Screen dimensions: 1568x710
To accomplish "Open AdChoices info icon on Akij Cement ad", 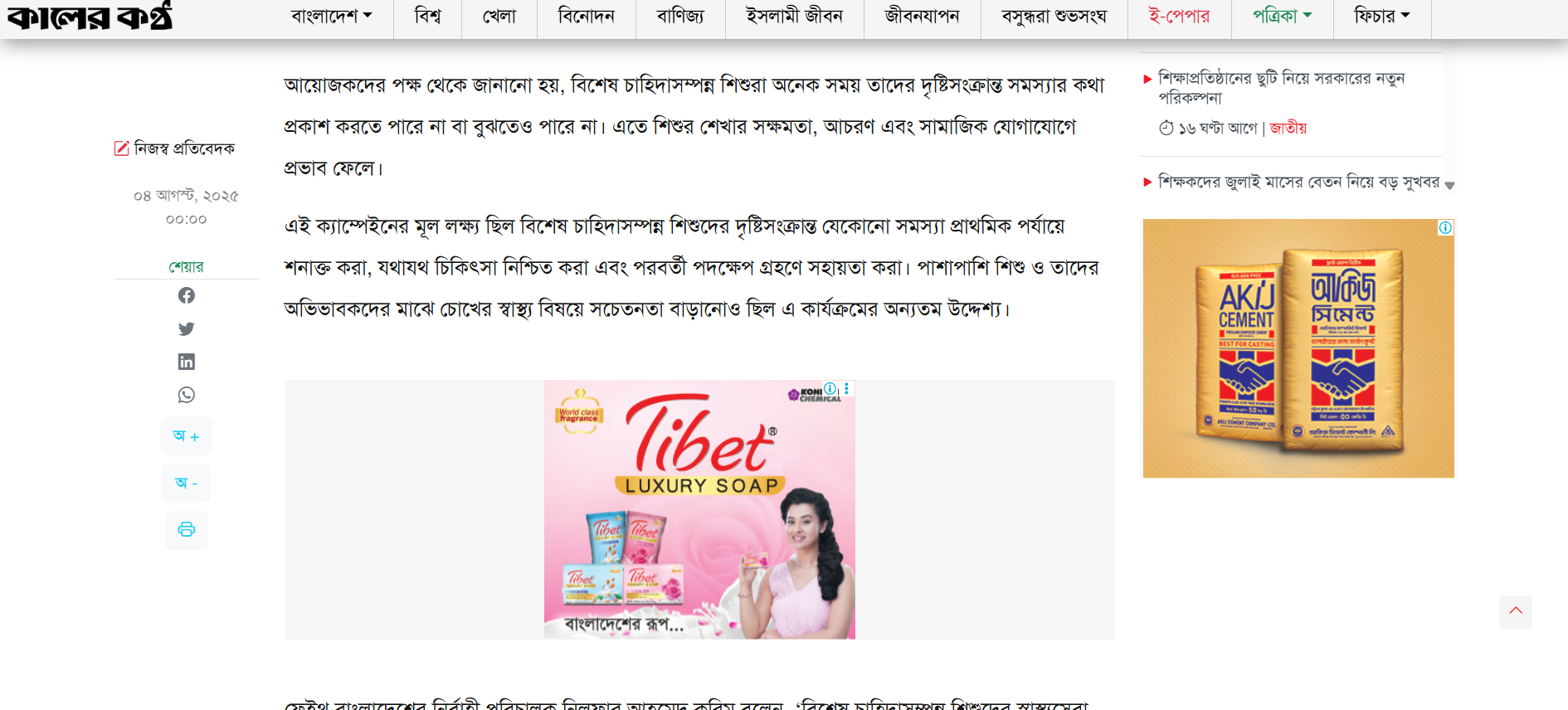I will [x=1445, y=227].
